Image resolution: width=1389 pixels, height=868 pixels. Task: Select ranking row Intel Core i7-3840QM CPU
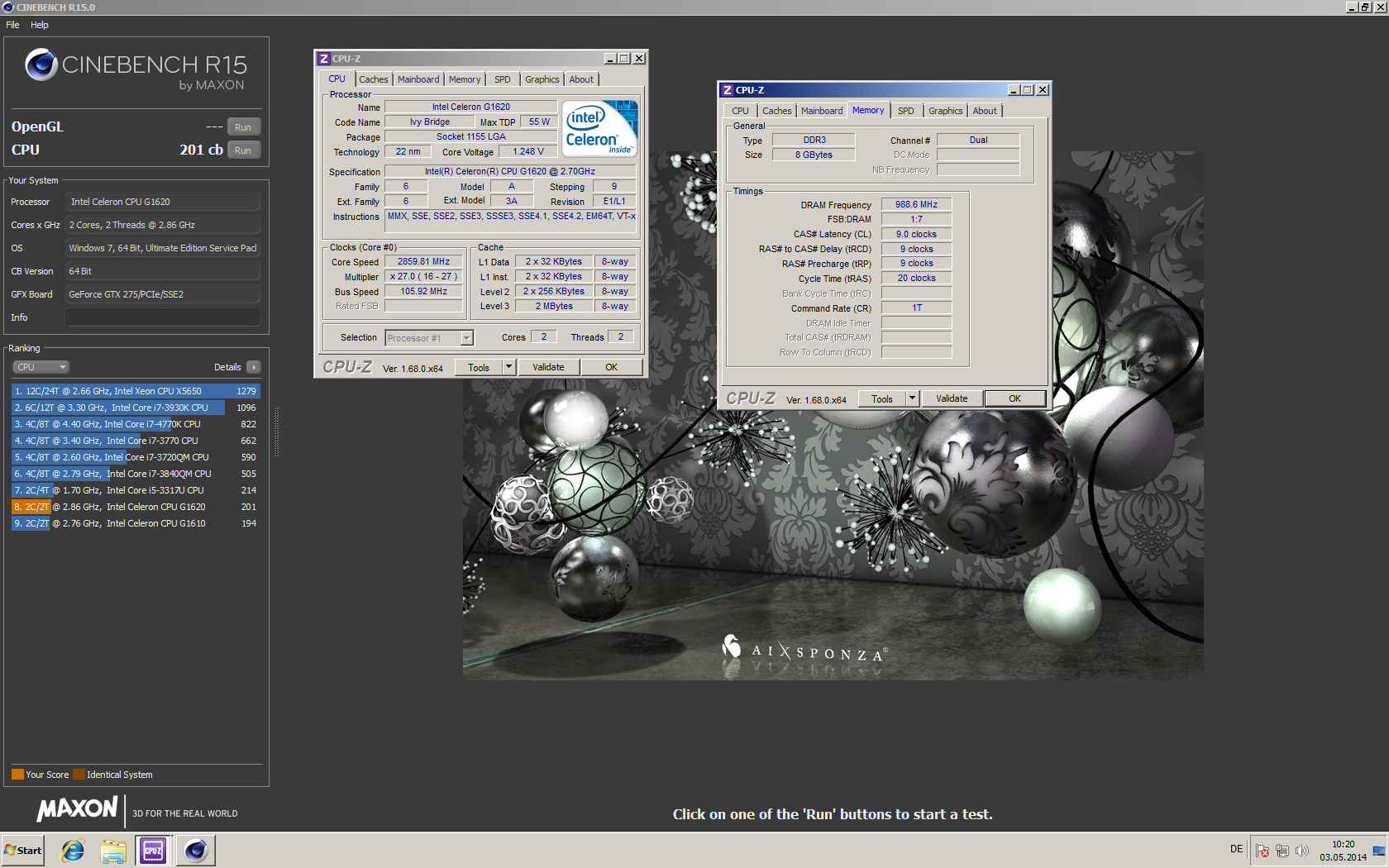(x=136, y=474)
